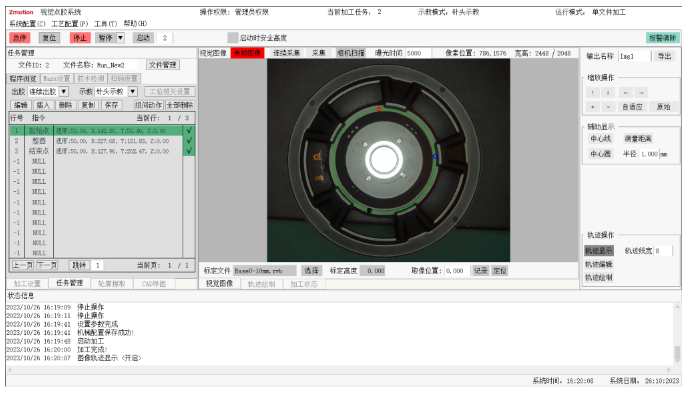This screenshot has width=691, height=399.
Task: Pan image right with the right arrow
Action: click(x=641, y=93)
